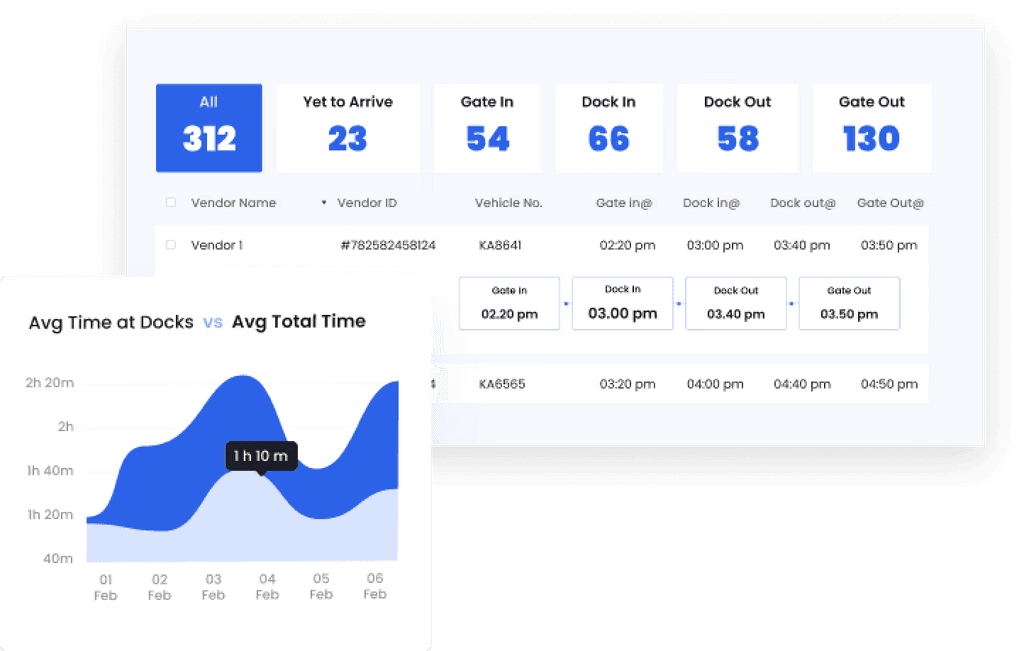Click the Vendor ID column header
Image resolution: width=1024 pixels, height=651 pixels.
(366, 203)
